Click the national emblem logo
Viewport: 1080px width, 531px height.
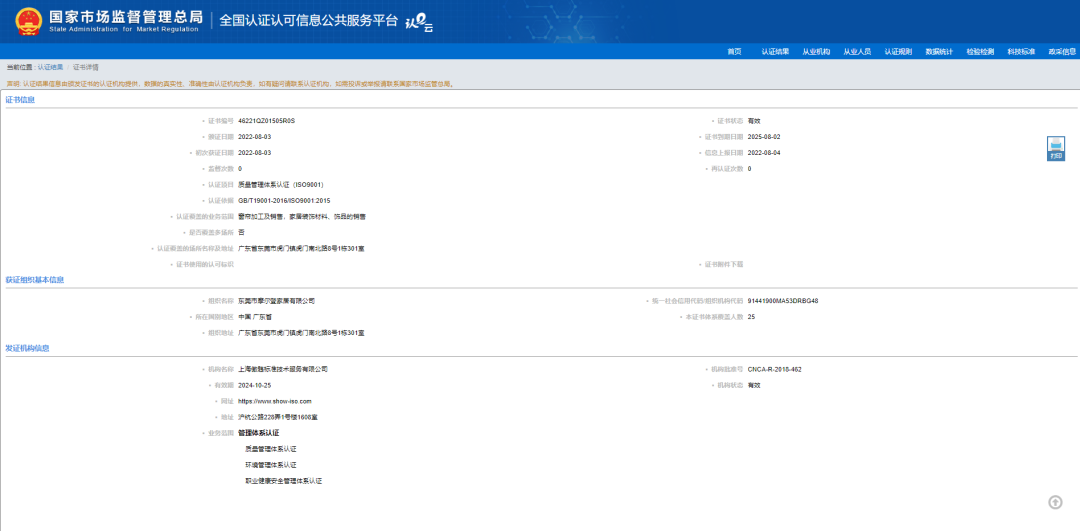(x=29, y=21)
